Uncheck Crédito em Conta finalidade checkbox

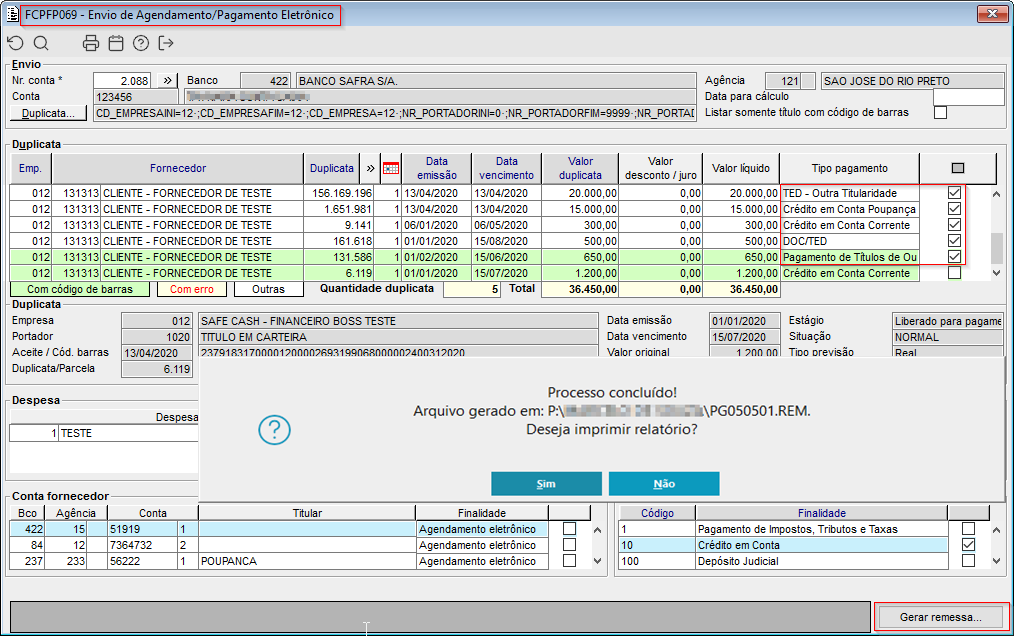coord(968,545)
